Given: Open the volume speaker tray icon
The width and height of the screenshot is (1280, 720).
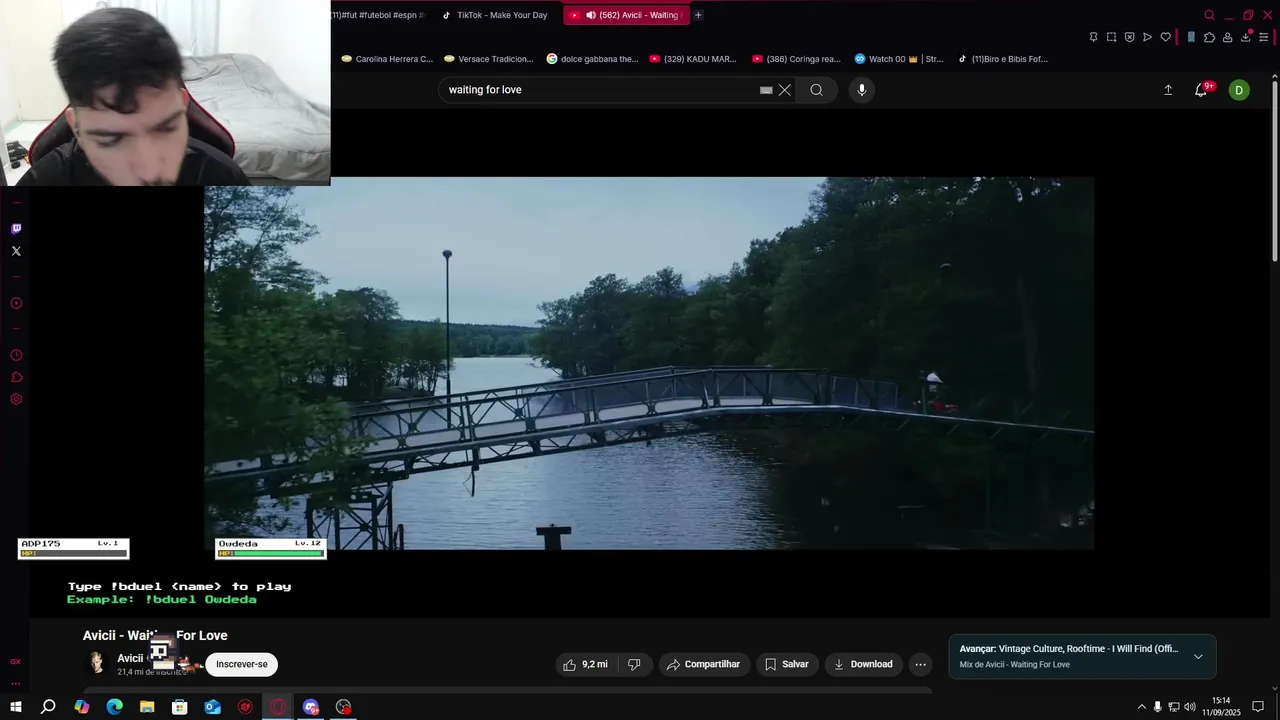Looking at the screenshot, I should 1190,707.
